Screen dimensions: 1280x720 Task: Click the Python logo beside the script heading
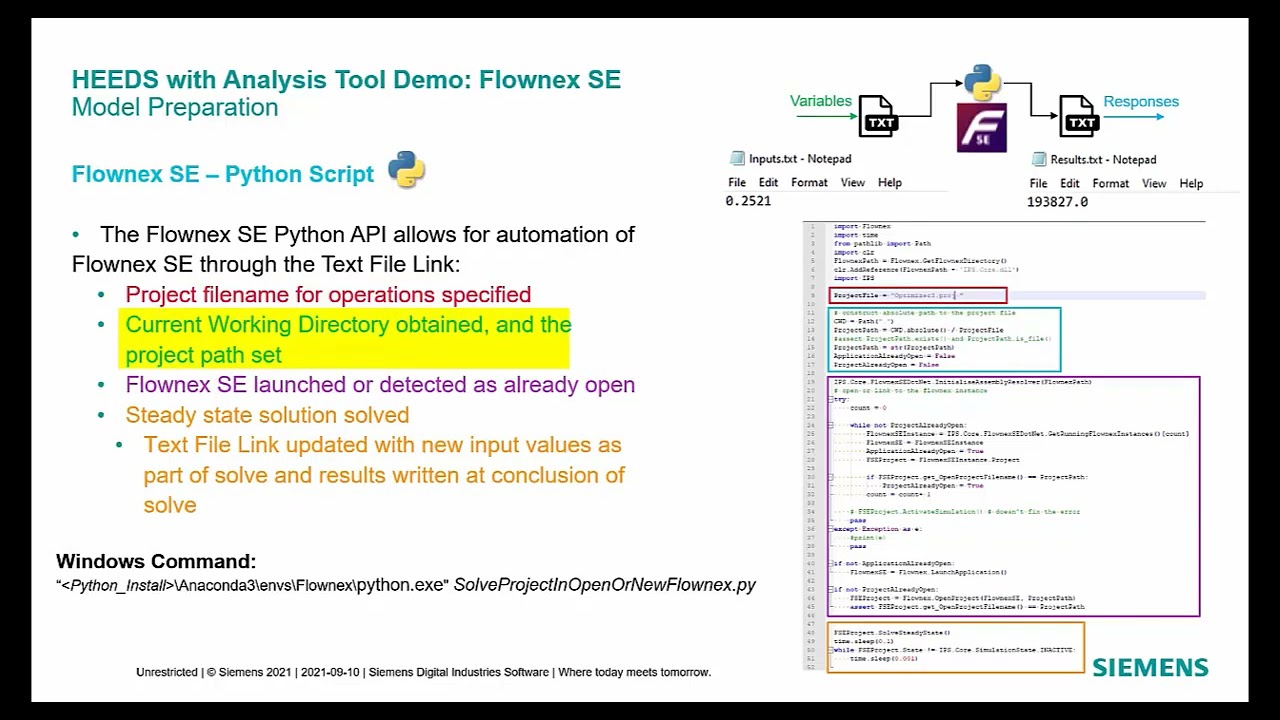[406, 170]
